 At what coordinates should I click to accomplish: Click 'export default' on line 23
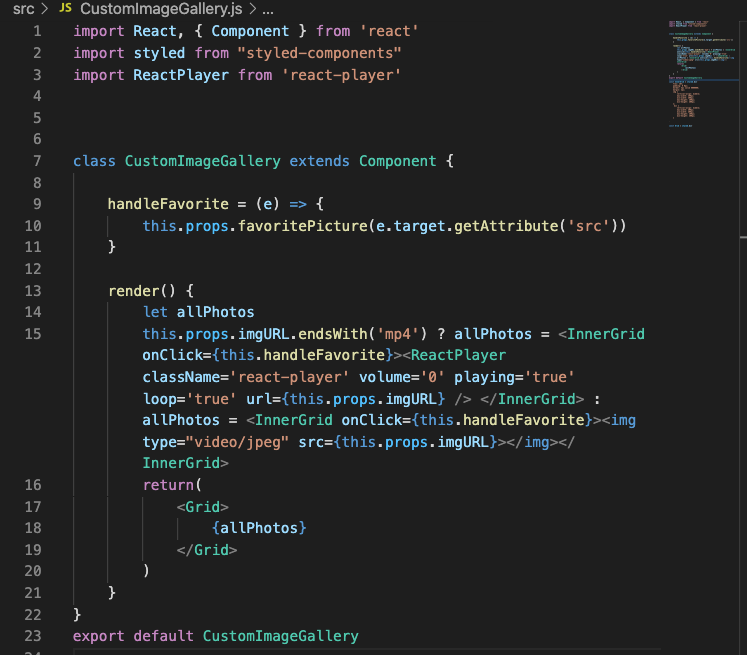(133, 636)
